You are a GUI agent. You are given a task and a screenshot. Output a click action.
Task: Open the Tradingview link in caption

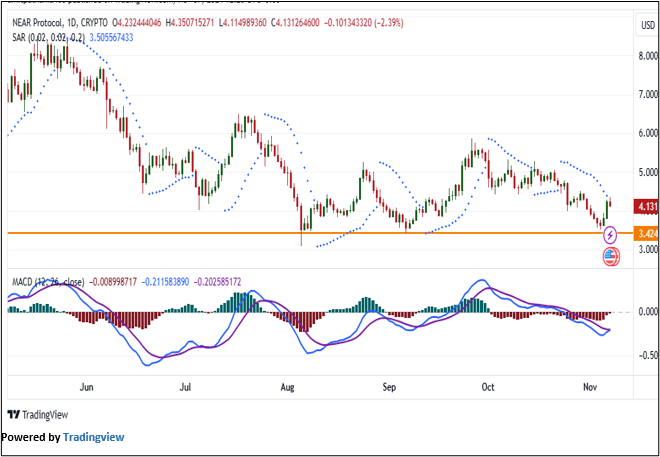93,437
